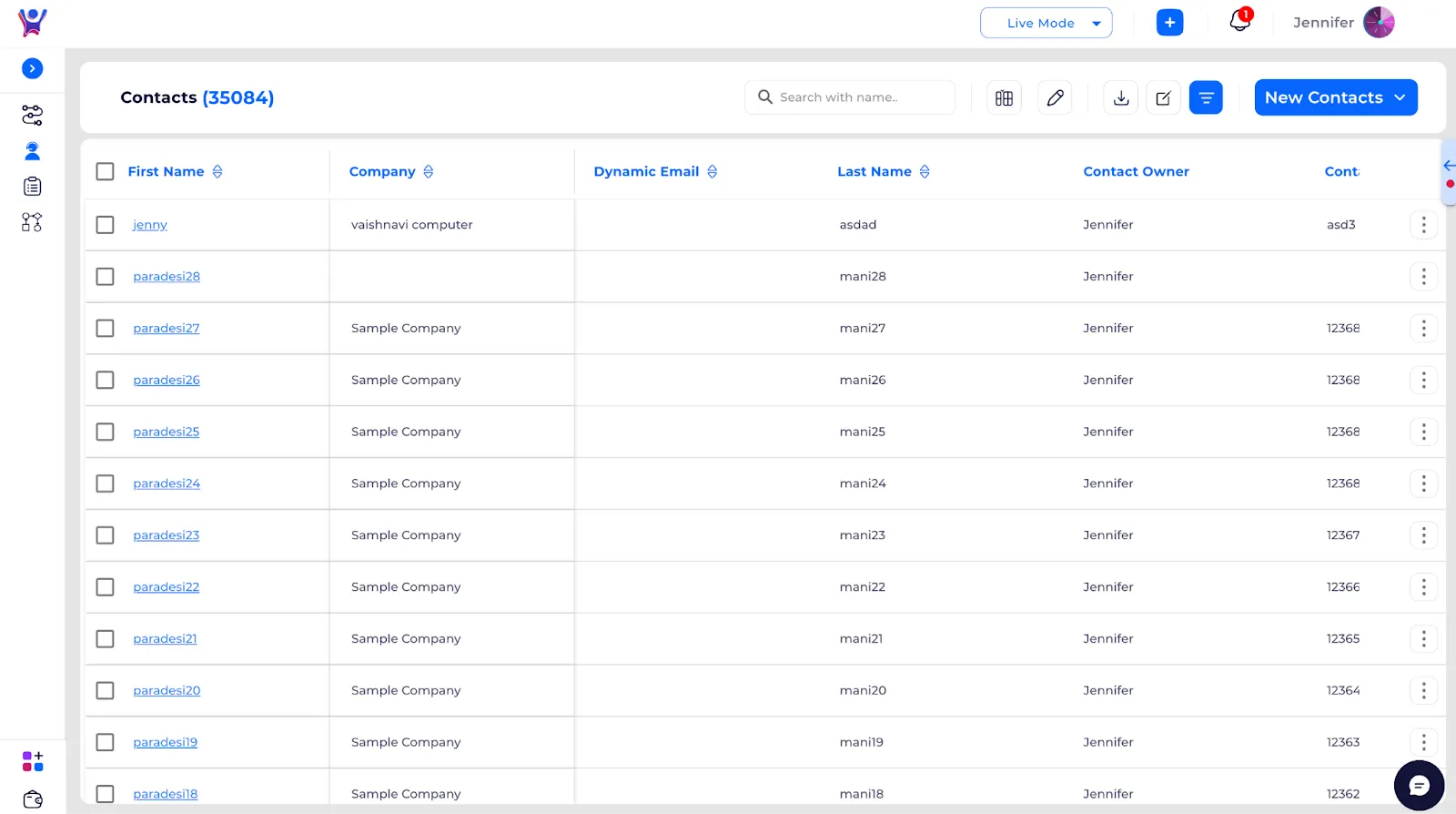Toggle the select-all header checkbox
This screenshot has width=1456, height=814.
pyautogui.click(x=106, y=171)
